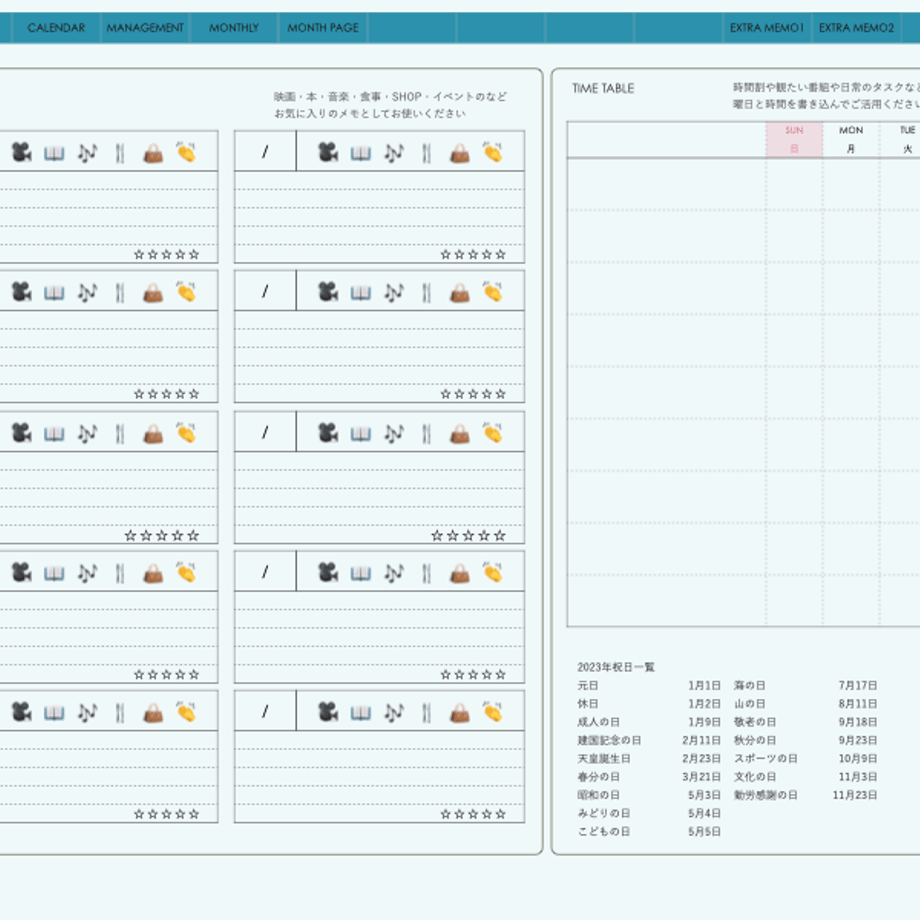Click the 元日 holiday entry
The height and width of the screenshot is (920, 920).
(588, 685)
